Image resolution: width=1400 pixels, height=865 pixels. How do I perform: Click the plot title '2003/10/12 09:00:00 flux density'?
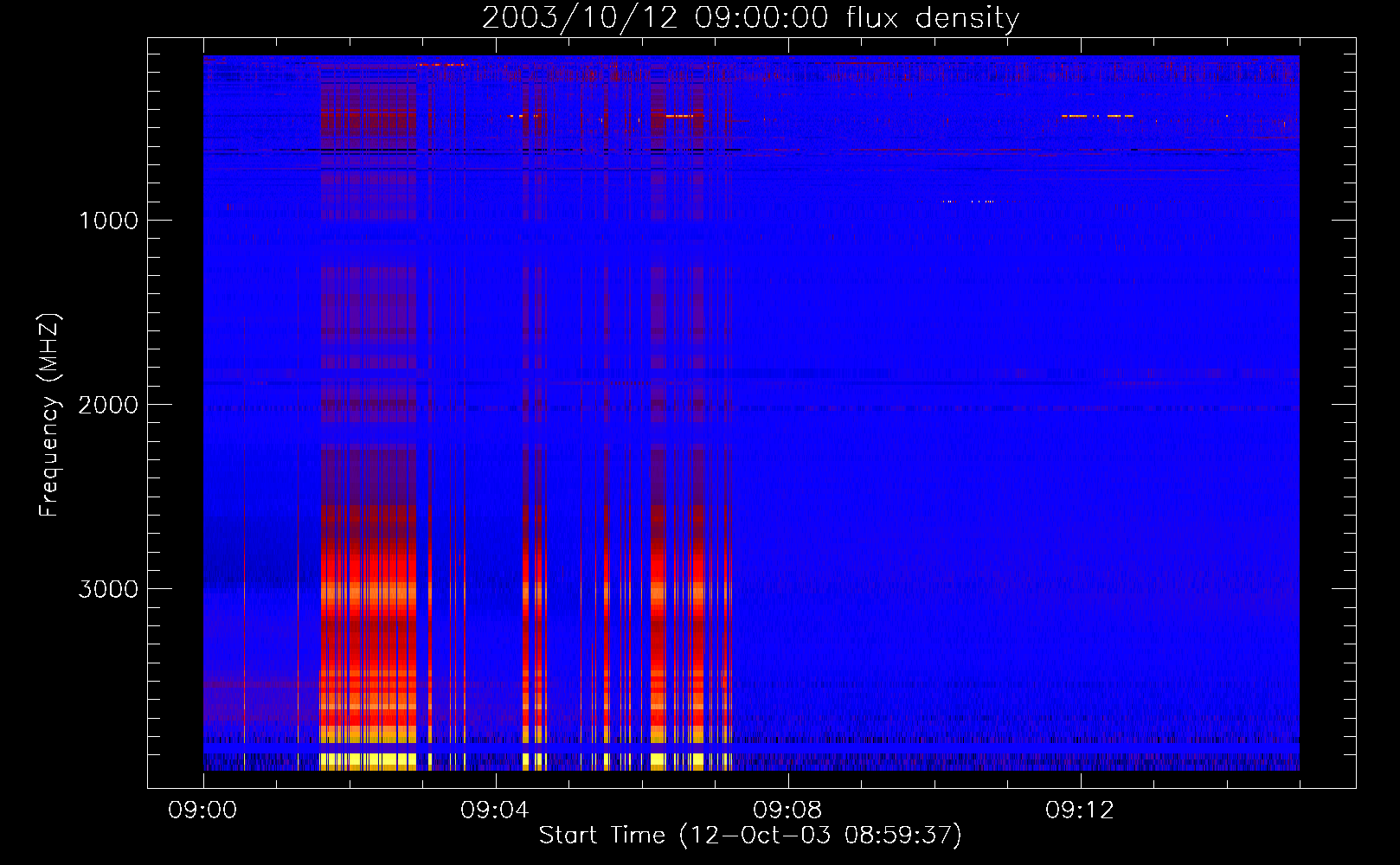(x=750, y=17)
